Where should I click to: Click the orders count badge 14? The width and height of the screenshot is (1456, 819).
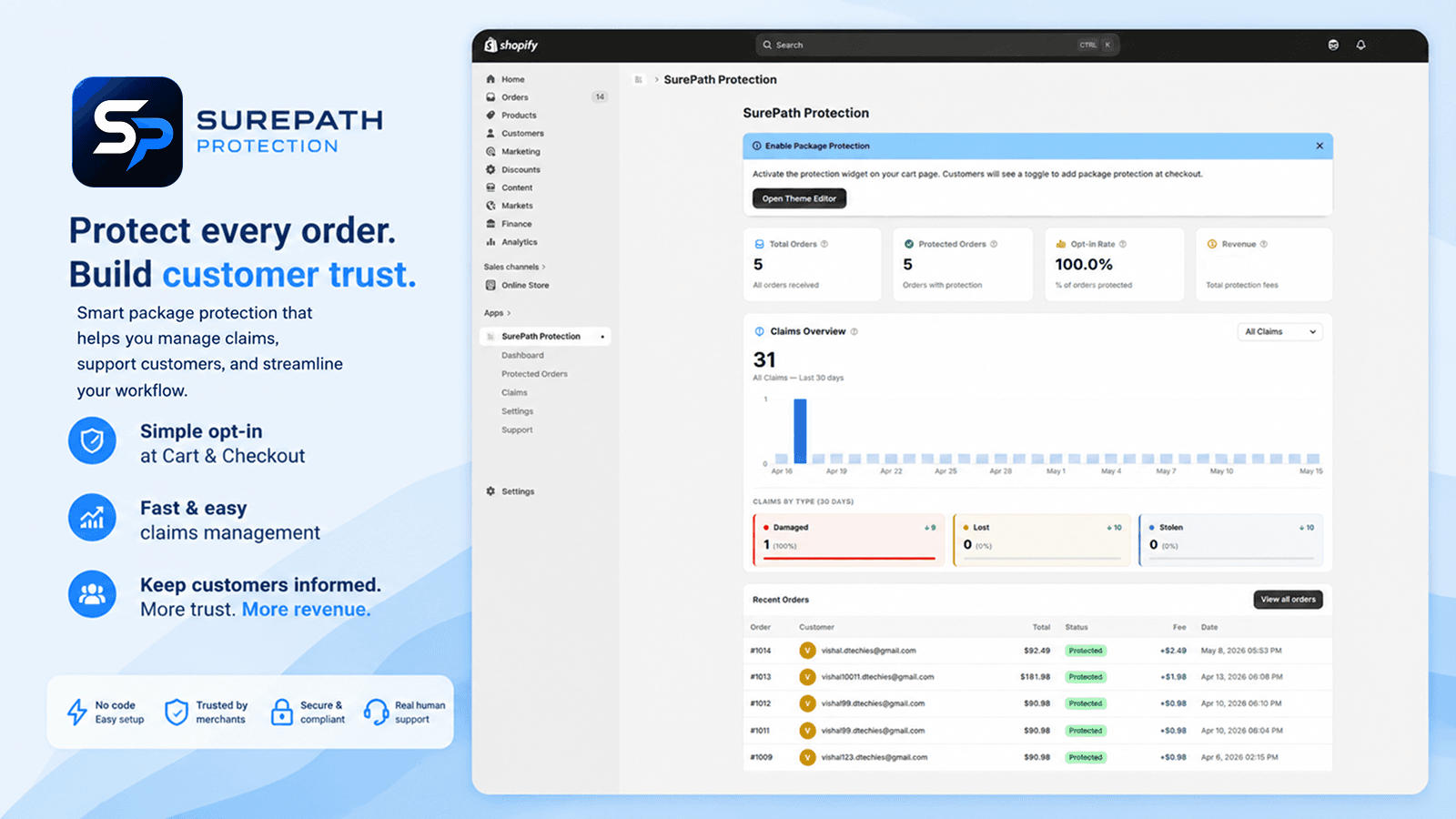pos(600,97)
